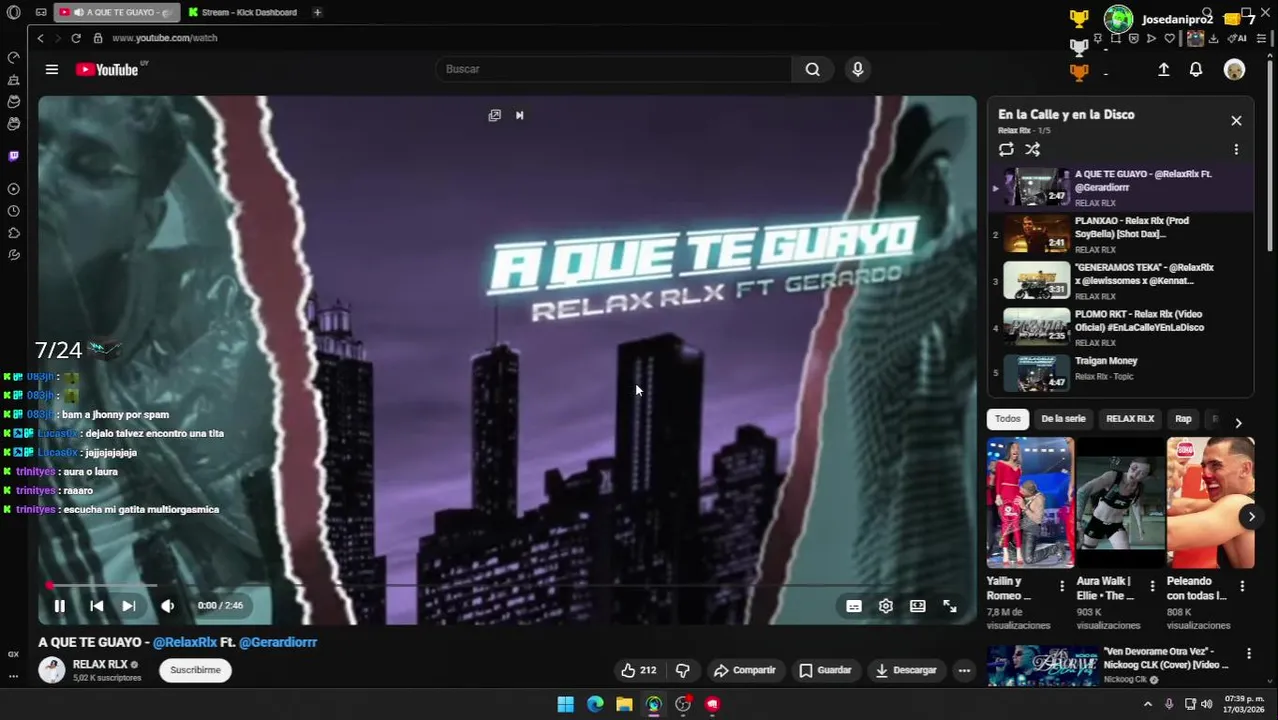1278x720 pixels.
Task: Open the YouTube account avatar menu
Action: pyautogui.click(x=1235, y=69)
